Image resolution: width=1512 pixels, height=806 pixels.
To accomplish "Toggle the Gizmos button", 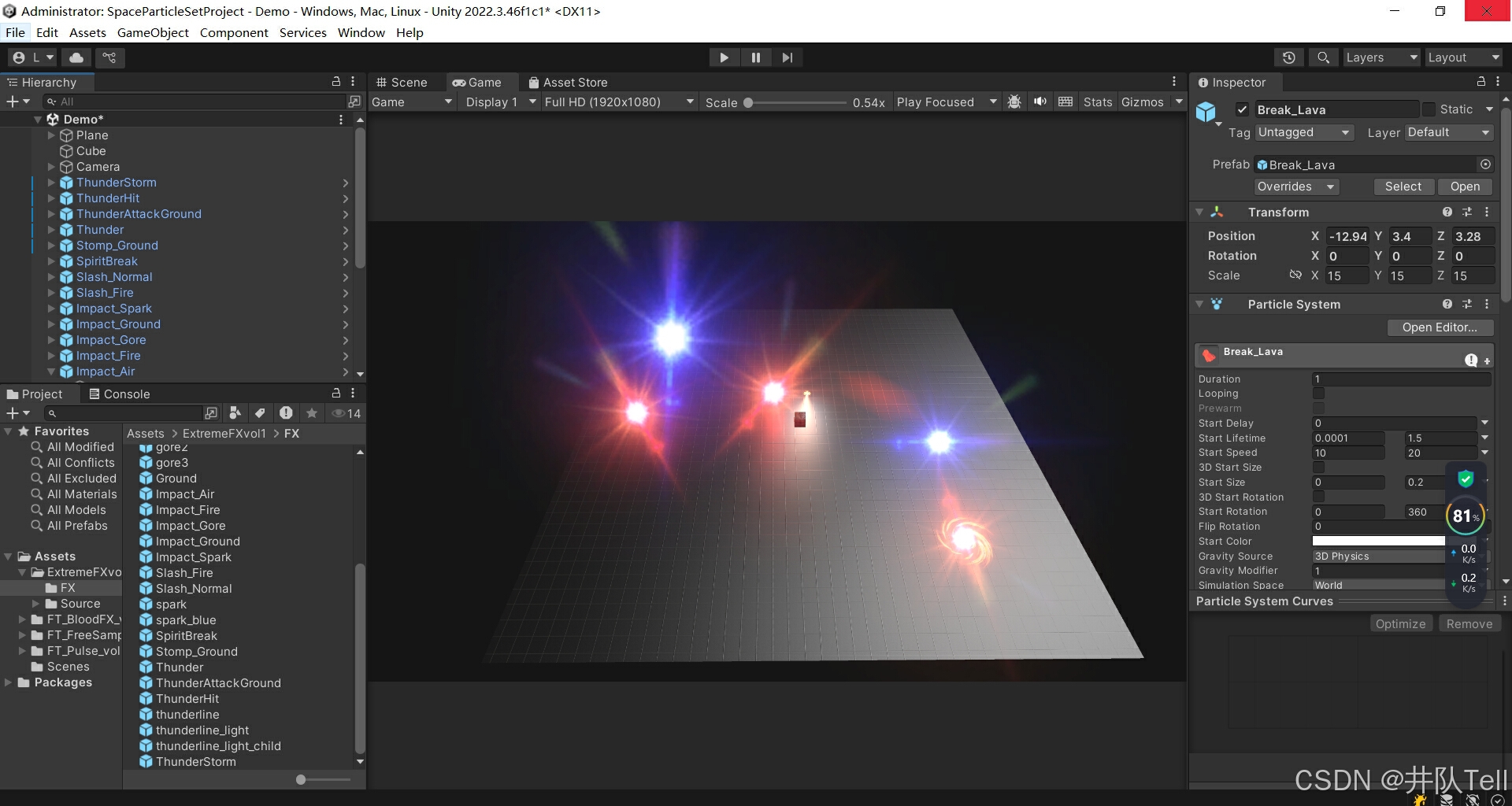I will tap(1142, 102).
